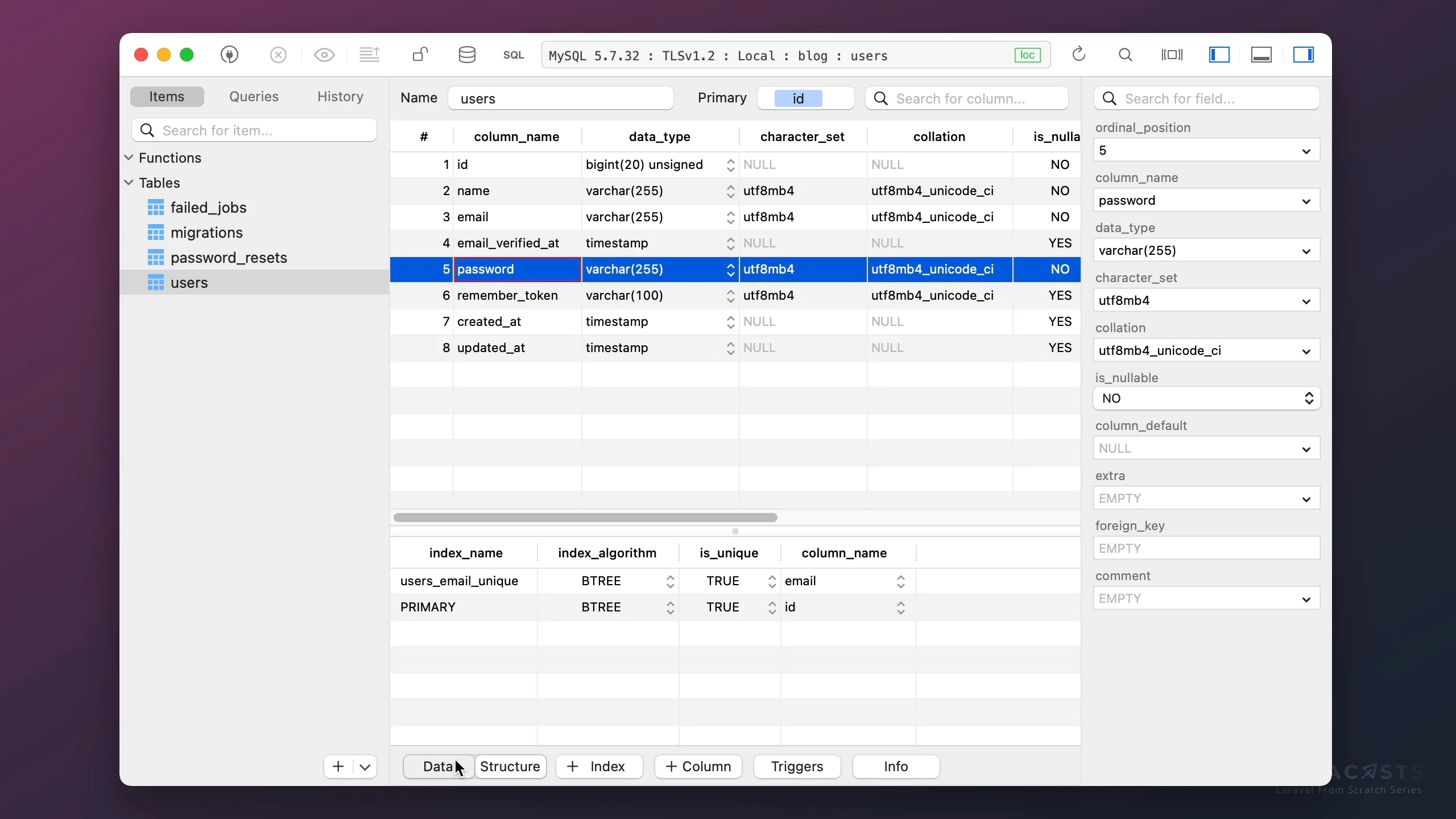The width and height of the screenshot is (1456, 819).
Task: Click the circled X disconnect icon
Action: click(278, 55)
